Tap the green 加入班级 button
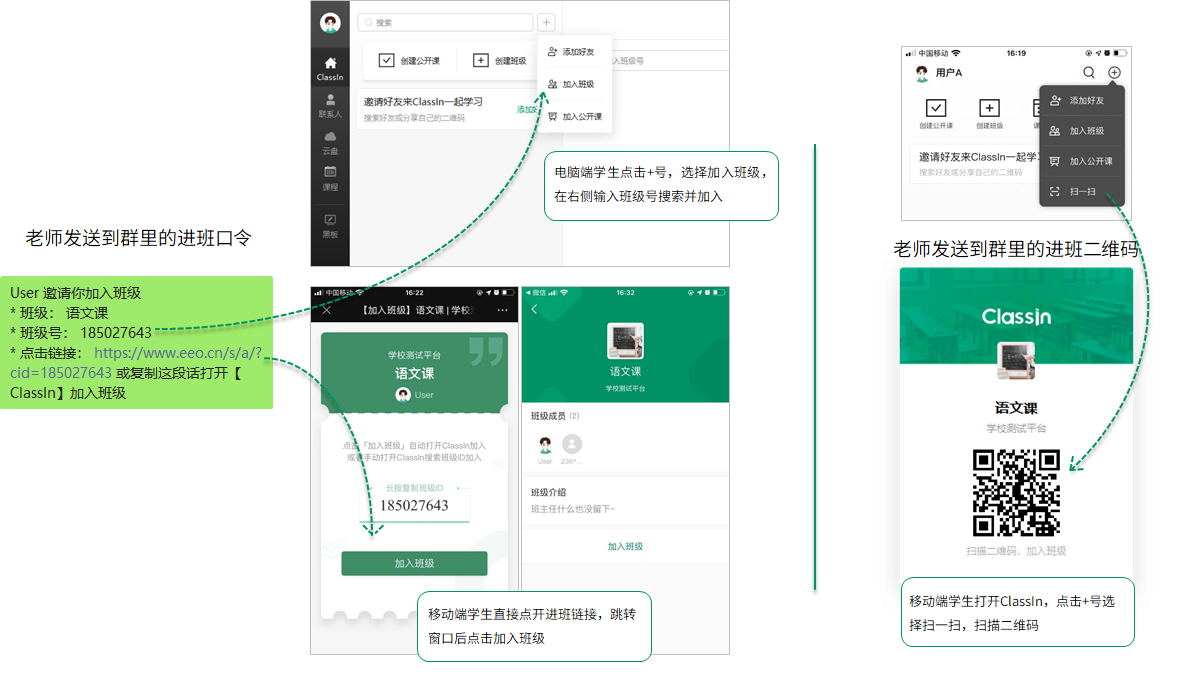Screen dimensions: 1181x674 [414, 563]
